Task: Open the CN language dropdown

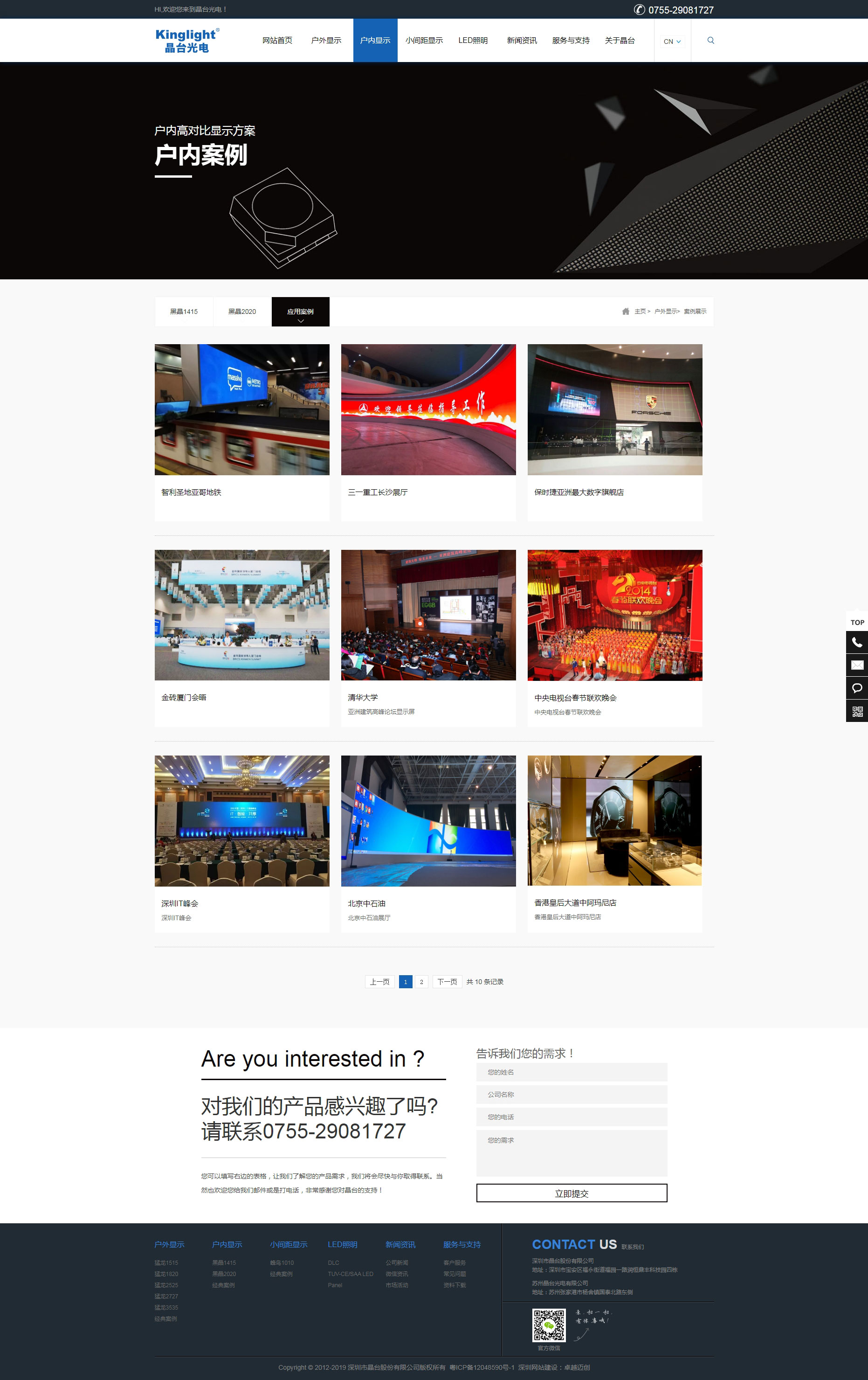Action: (671, 41)
